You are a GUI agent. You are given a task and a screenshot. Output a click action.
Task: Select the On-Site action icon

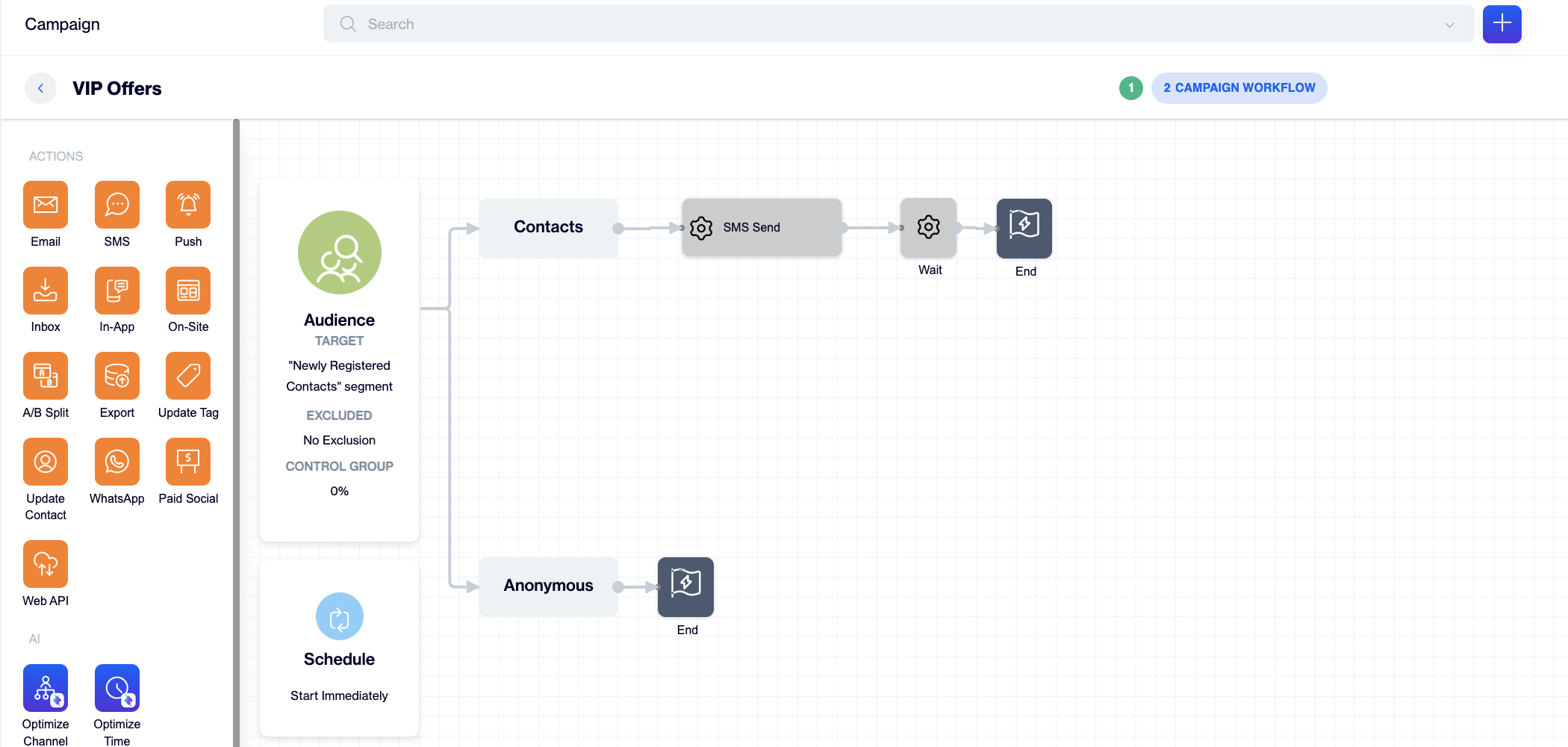coord(188,291)
